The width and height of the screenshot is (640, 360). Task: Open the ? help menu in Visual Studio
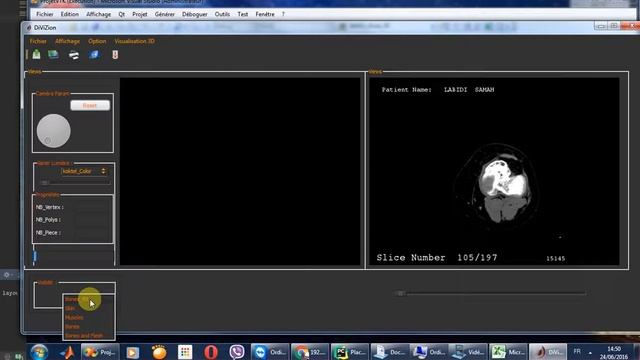pos(283,14)
